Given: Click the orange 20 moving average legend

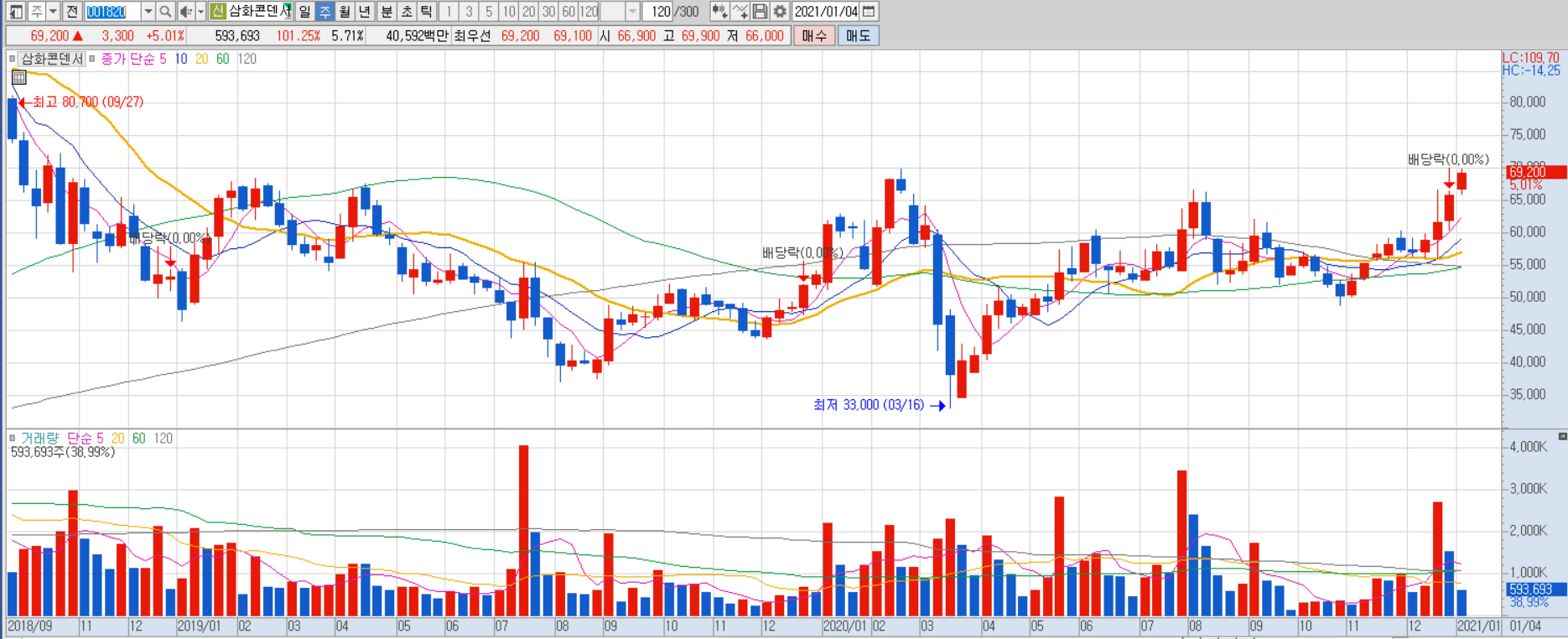Looking at the screenshot, I should pyautogui.click(x=201, y=59).
